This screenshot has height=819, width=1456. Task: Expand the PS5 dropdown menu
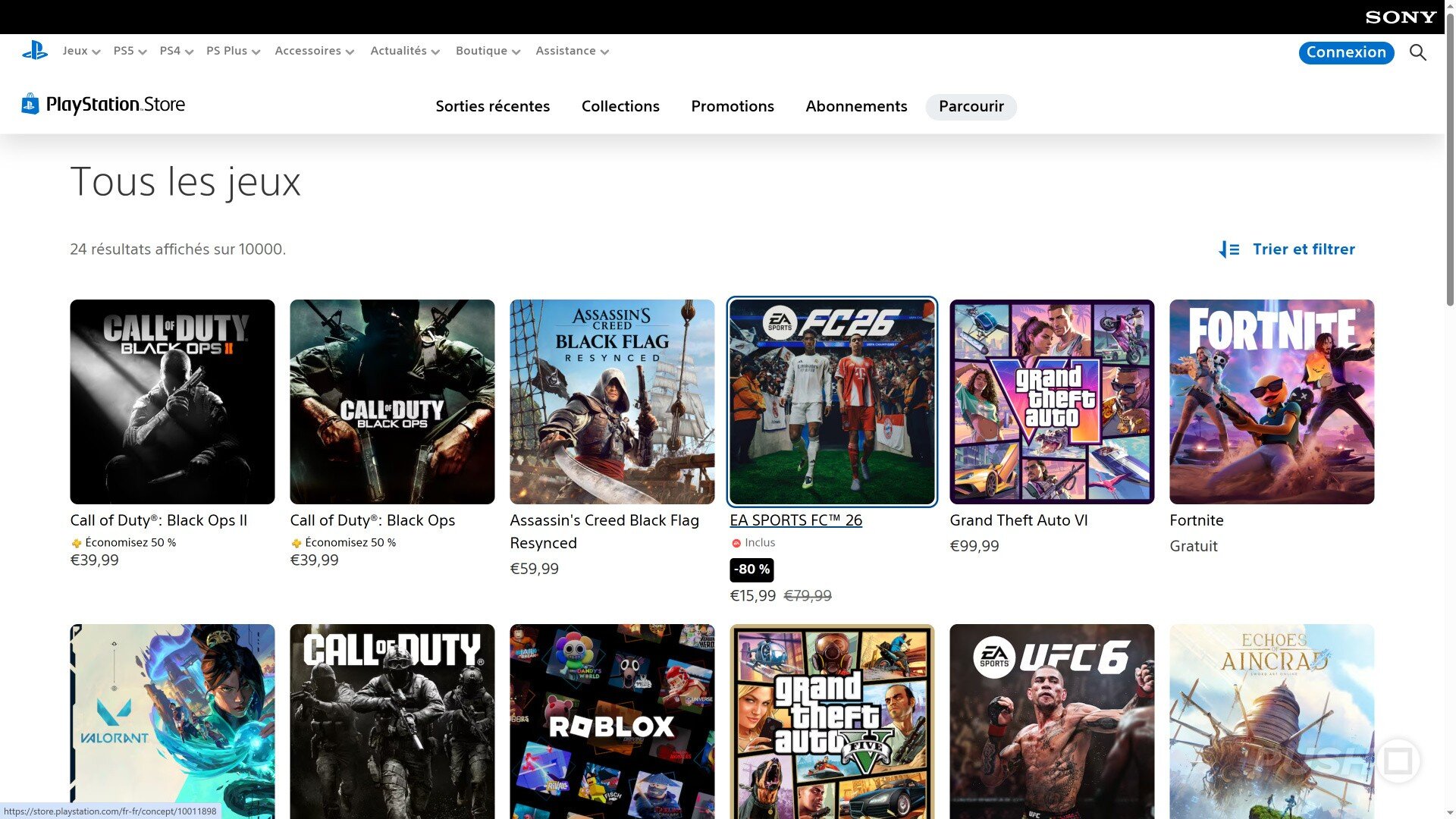pos(130,51)
